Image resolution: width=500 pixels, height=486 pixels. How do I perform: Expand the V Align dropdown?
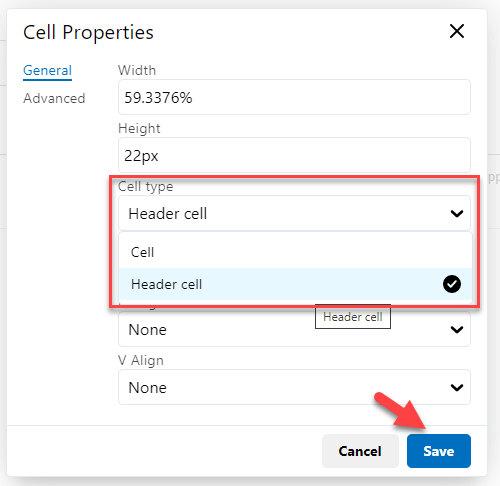click(x=294, y=387)
